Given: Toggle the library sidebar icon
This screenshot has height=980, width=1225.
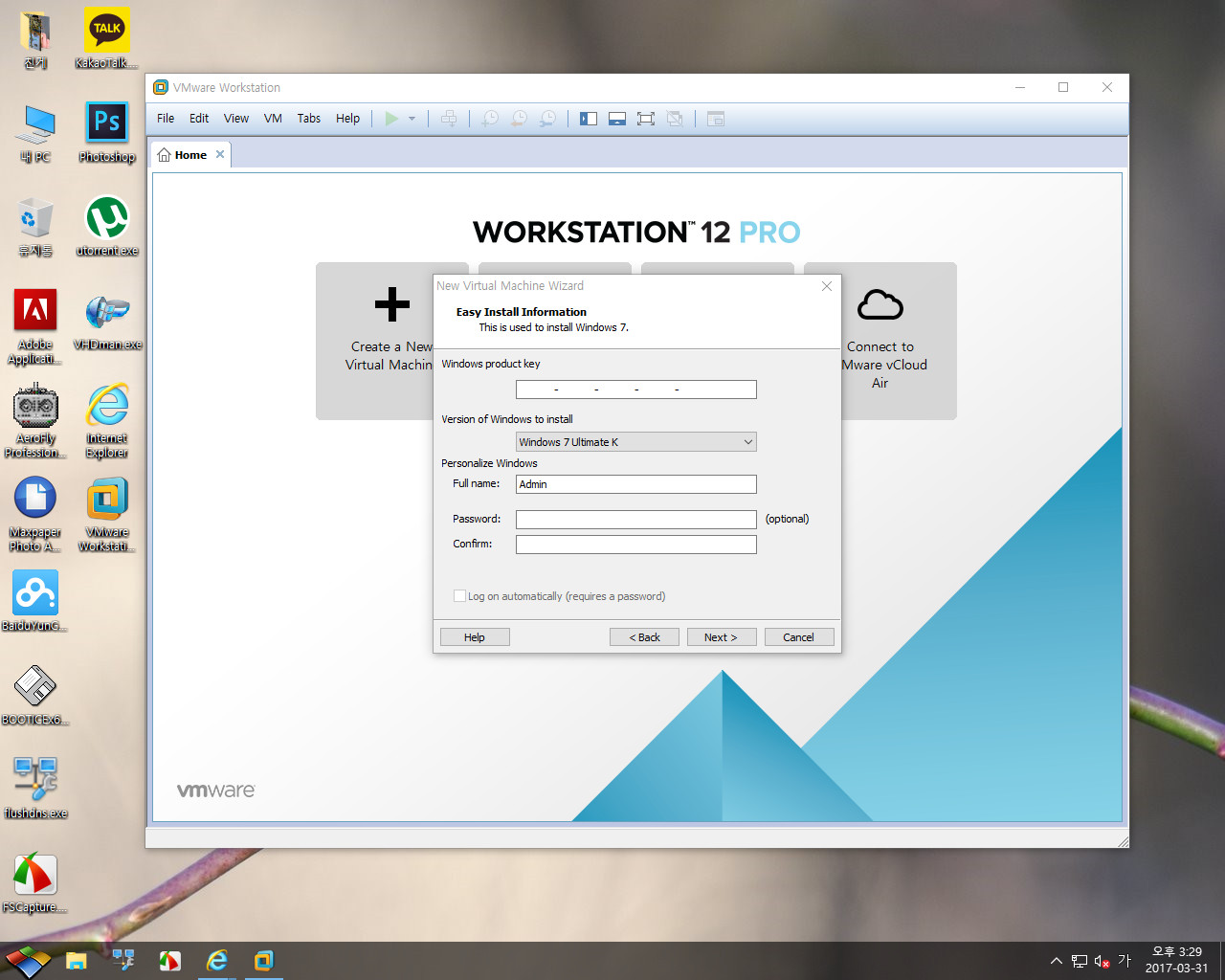Looking at the screenshot, I should [x=589, y=119].
